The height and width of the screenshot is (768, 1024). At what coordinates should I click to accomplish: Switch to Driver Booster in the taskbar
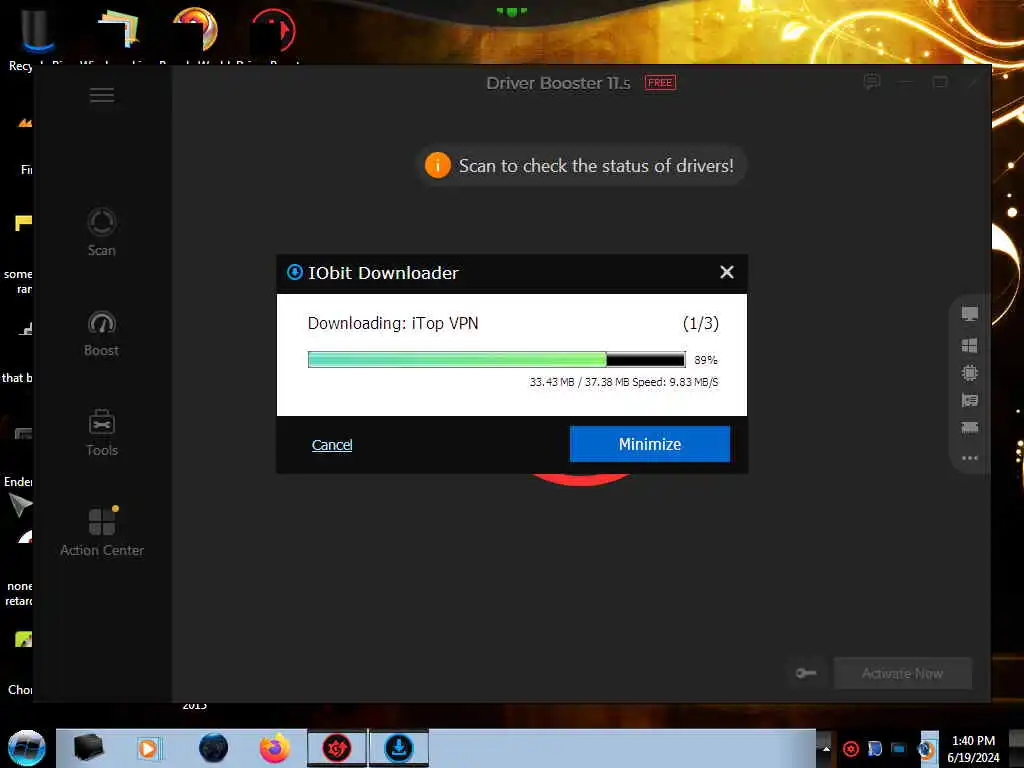(337, 748)
